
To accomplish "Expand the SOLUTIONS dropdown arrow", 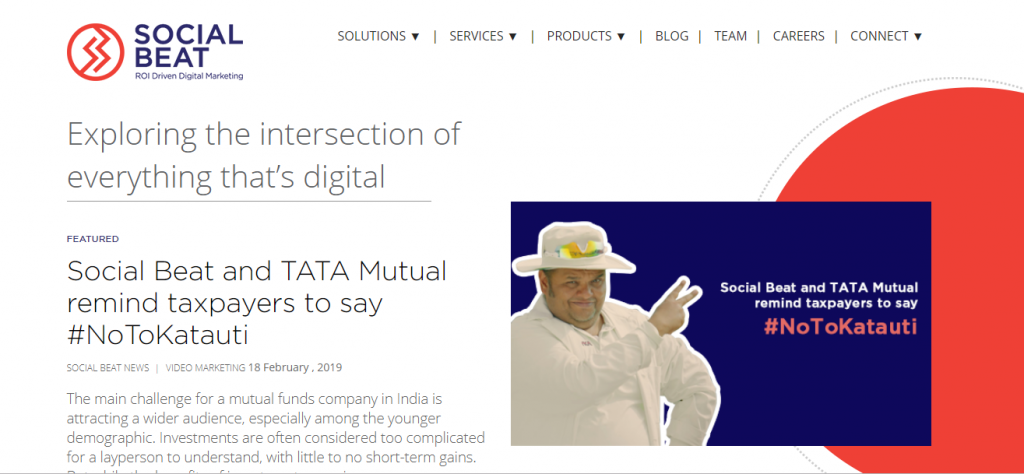I will click(415, 37).
